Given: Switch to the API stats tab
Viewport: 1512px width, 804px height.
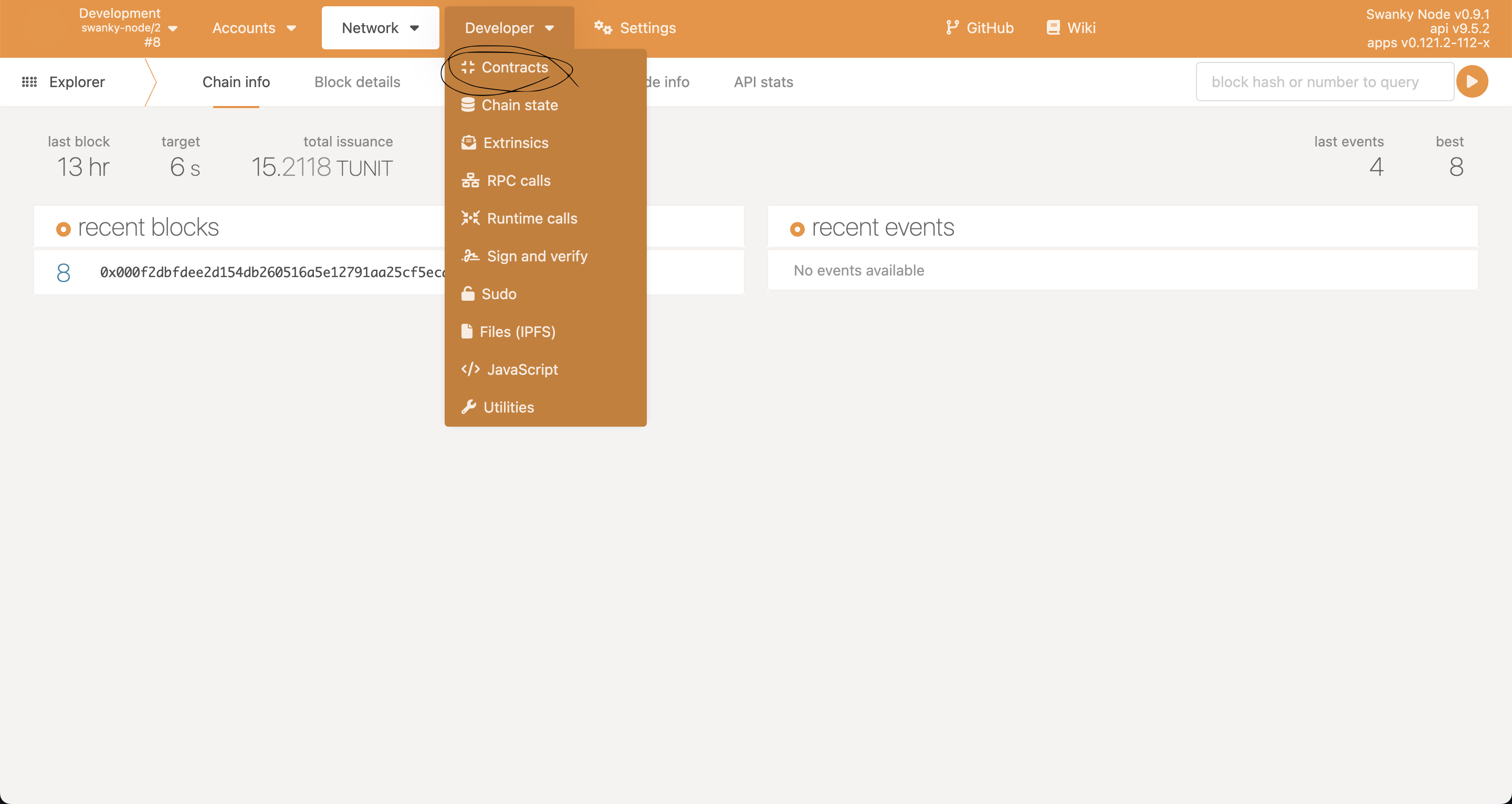Looking at the screenshot, I should click(764, 82).
